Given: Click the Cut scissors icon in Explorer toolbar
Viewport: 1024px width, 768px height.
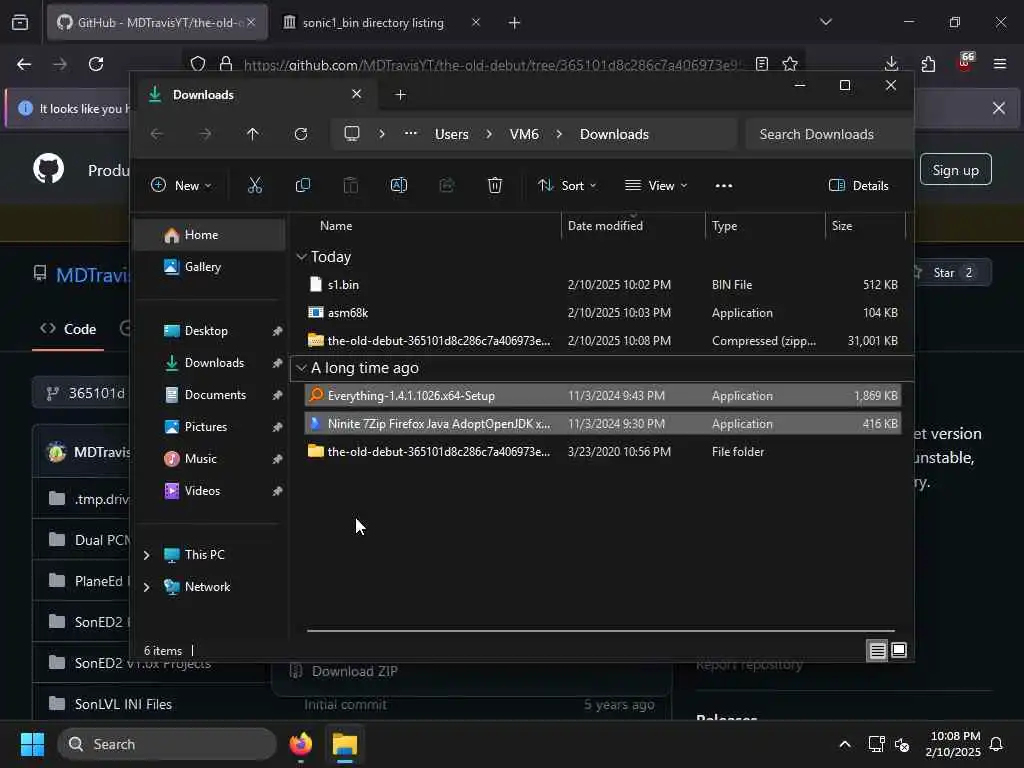Looking at the screenshot, I should [255, 185].
